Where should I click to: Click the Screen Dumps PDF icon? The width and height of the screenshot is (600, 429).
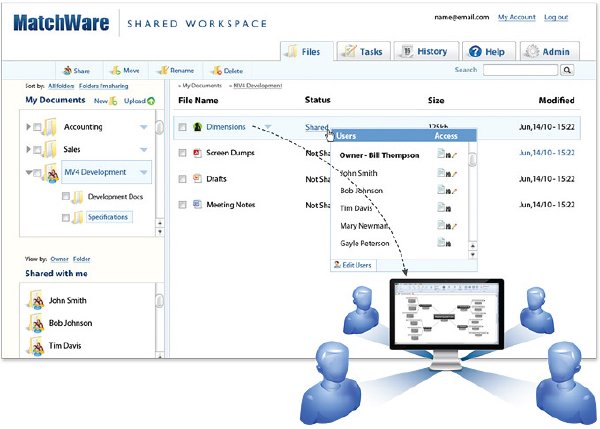tap(197, 153)
